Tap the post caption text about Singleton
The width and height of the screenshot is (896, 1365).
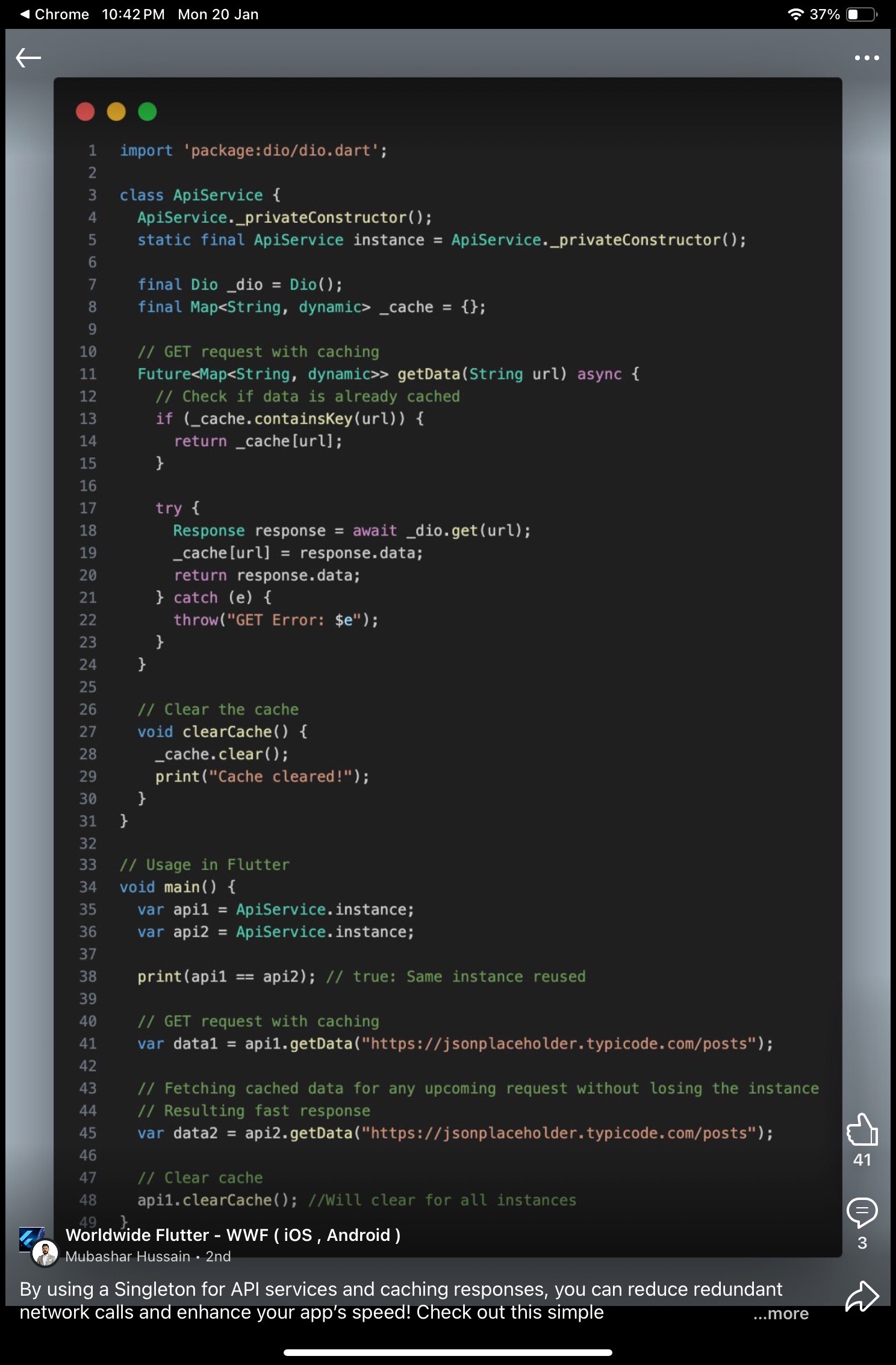tap(401, 1301)
